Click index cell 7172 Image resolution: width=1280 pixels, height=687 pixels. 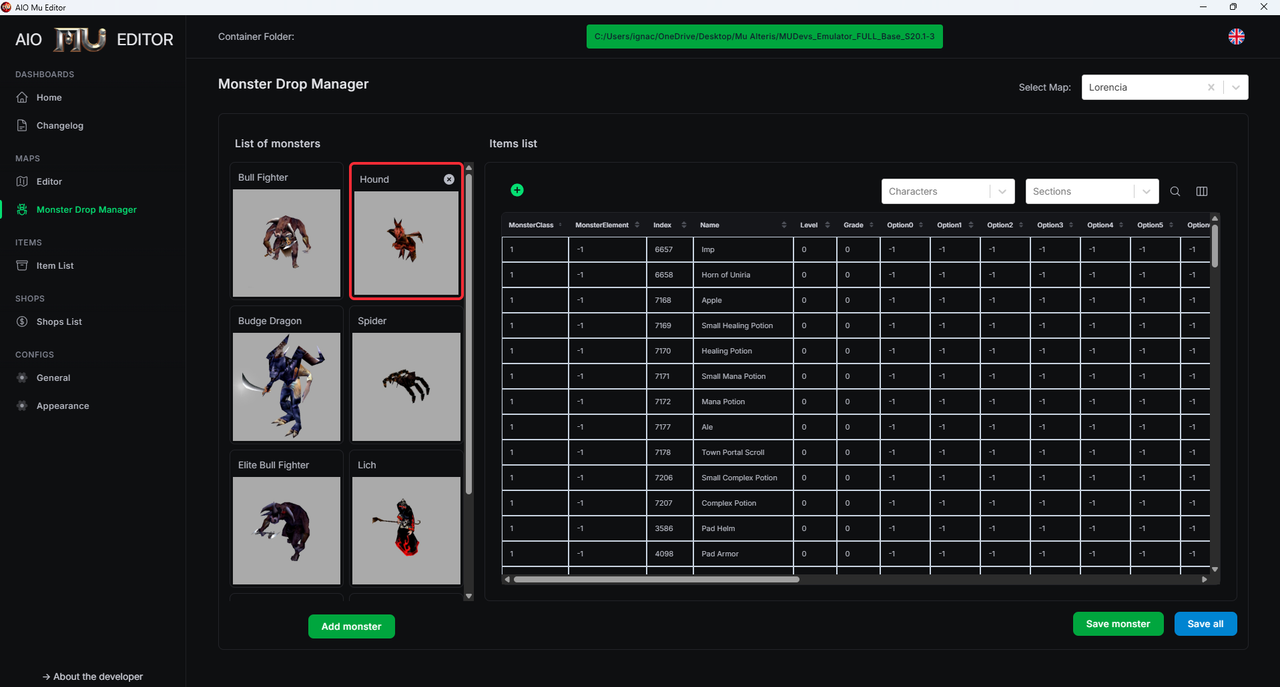pos(670,402)
